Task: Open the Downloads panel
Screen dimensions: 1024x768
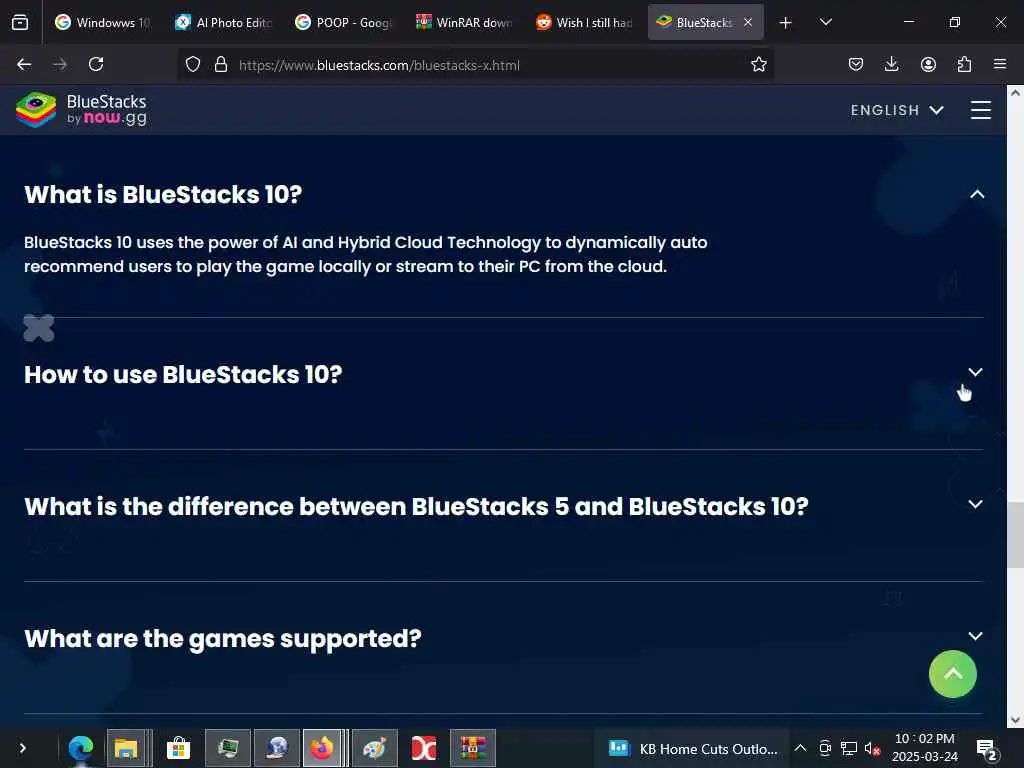Action: coord(891,64)
